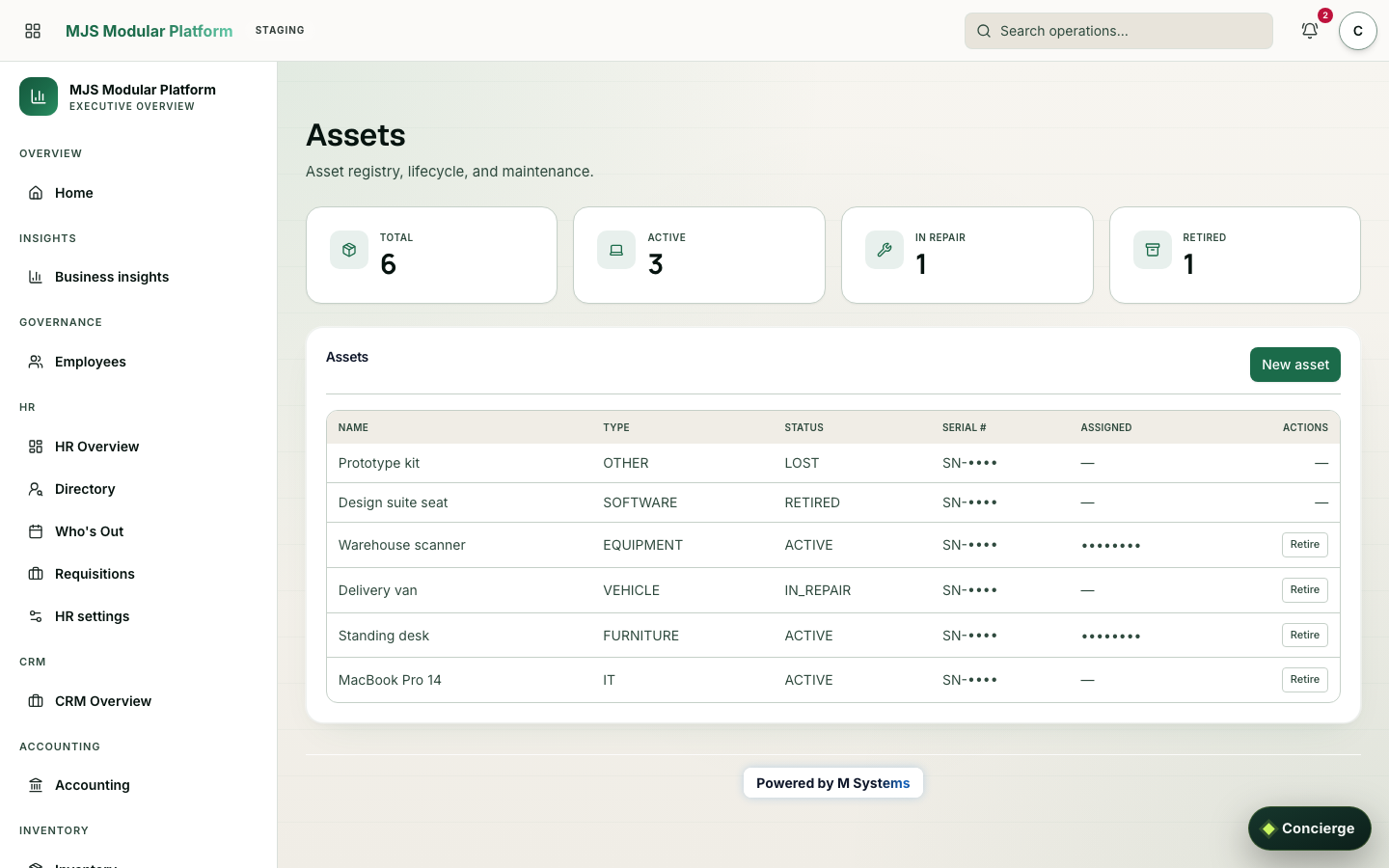
Task: Go to Home in sidebar
Action: 138,193
